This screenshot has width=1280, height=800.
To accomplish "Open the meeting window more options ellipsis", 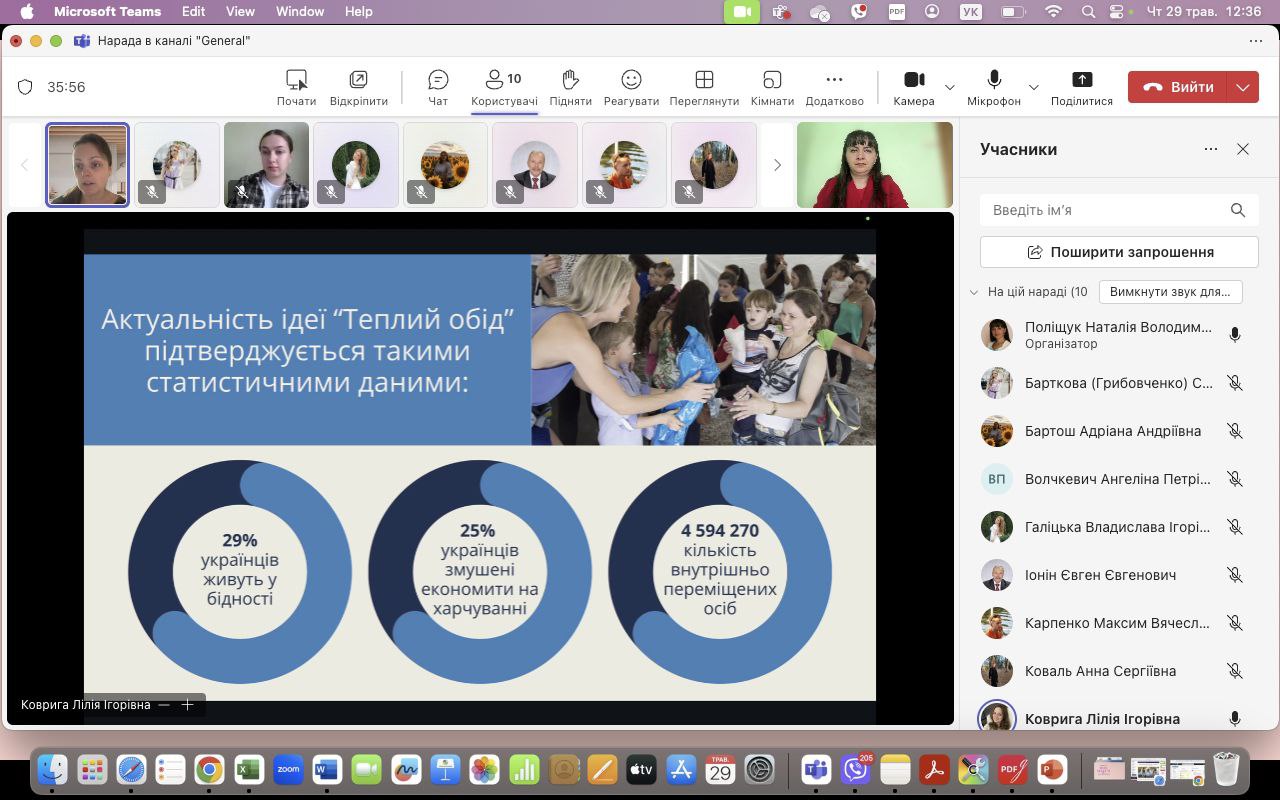I will click(1256, 41).
